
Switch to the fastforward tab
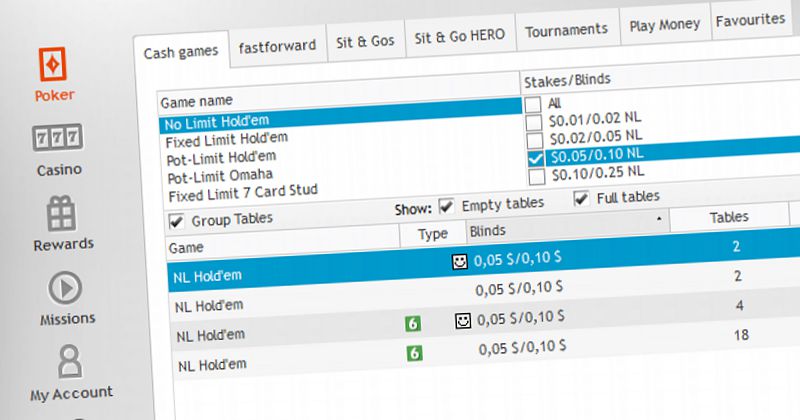[x=277, y=45]
